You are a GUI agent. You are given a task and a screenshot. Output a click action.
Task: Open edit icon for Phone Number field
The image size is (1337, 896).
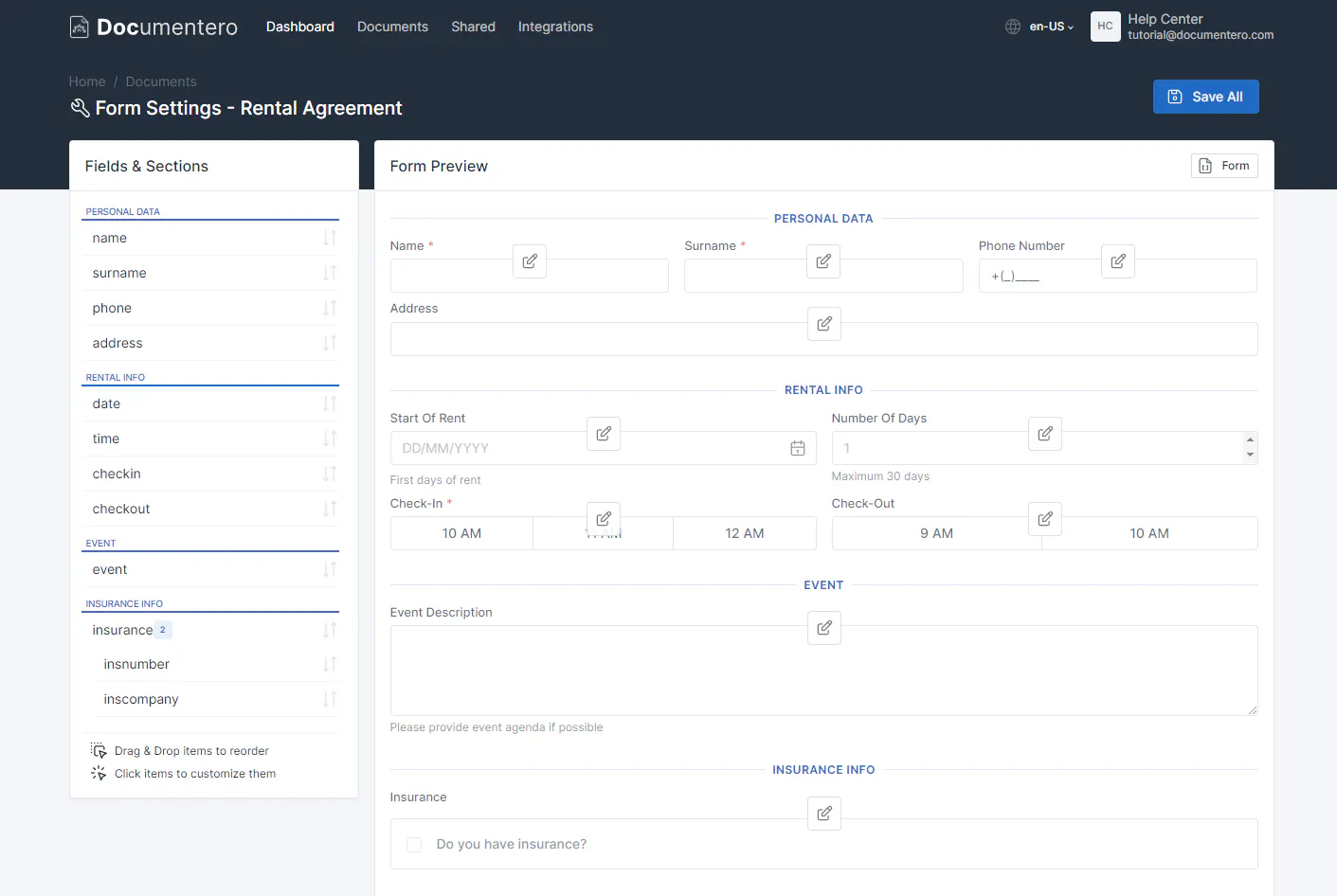coord(1118,261)
